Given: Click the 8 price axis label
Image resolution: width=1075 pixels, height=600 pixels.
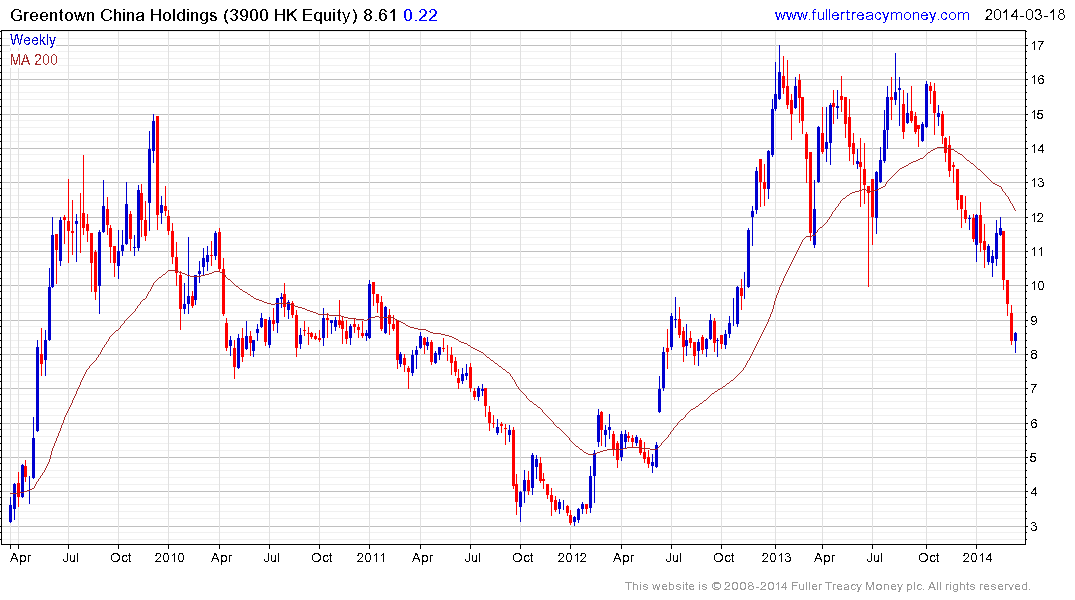Looking at the screenshot, I should (x=1034, y=355).
